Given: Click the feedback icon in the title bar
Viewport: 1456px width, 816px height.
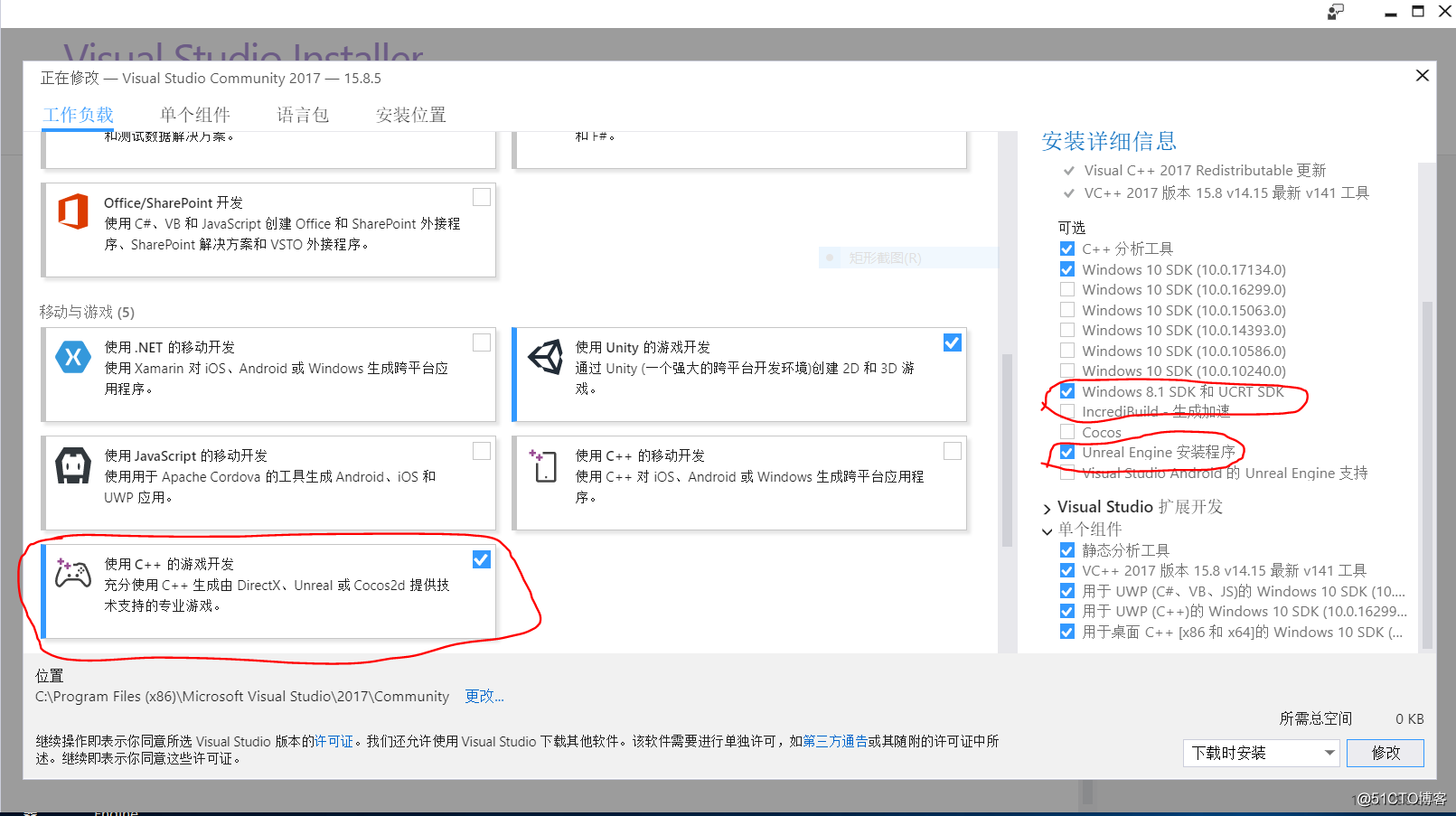Looking at the screenshot, I should point(1336,12).
